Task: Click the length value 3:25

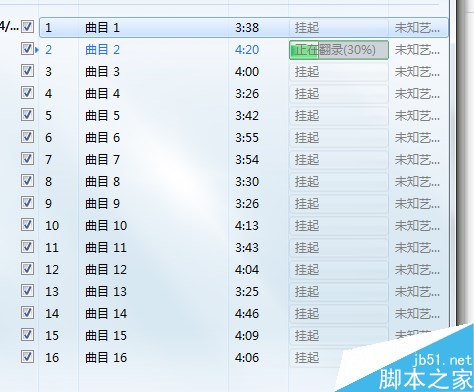Action: (x=247, y=292)
